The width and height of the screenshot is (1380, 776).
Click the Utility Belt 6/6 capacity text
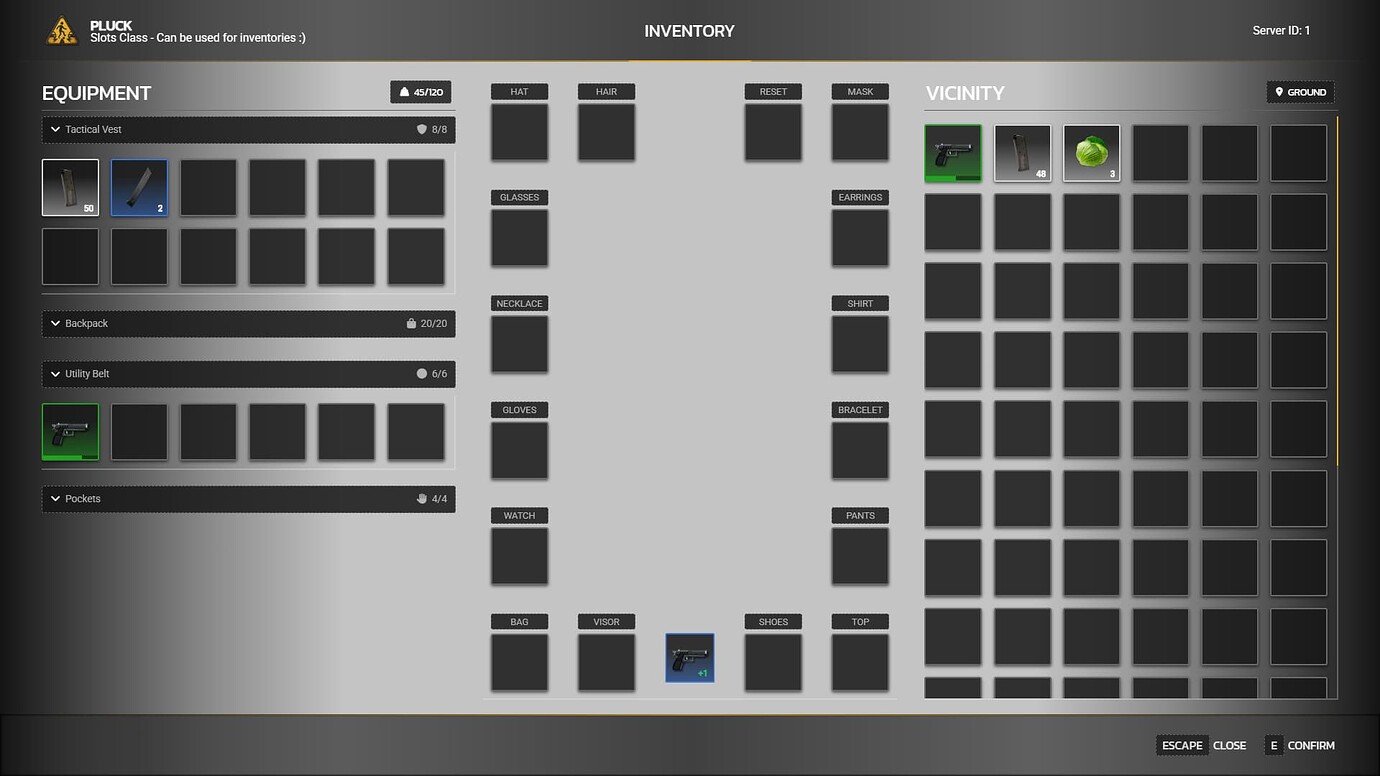coord(439,374)
